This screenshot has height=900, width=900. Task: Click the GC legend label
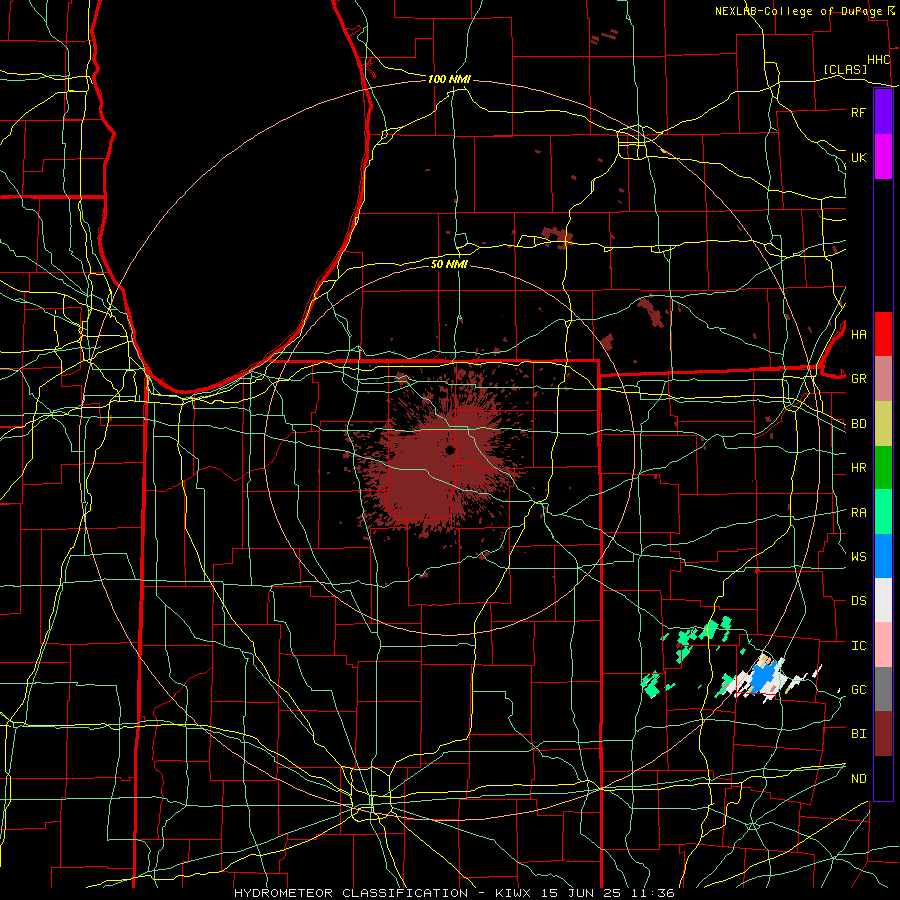click(x=858, y=689)
